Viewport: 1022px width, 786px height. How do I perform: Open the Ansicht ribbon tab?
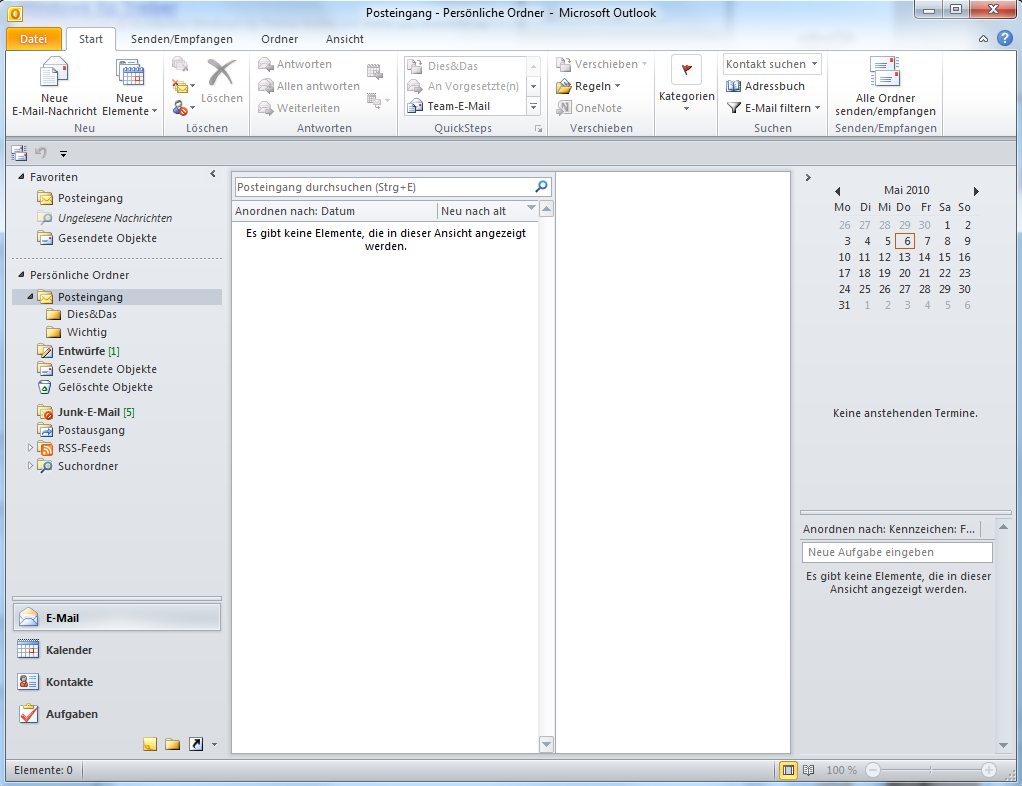[344, 39]
